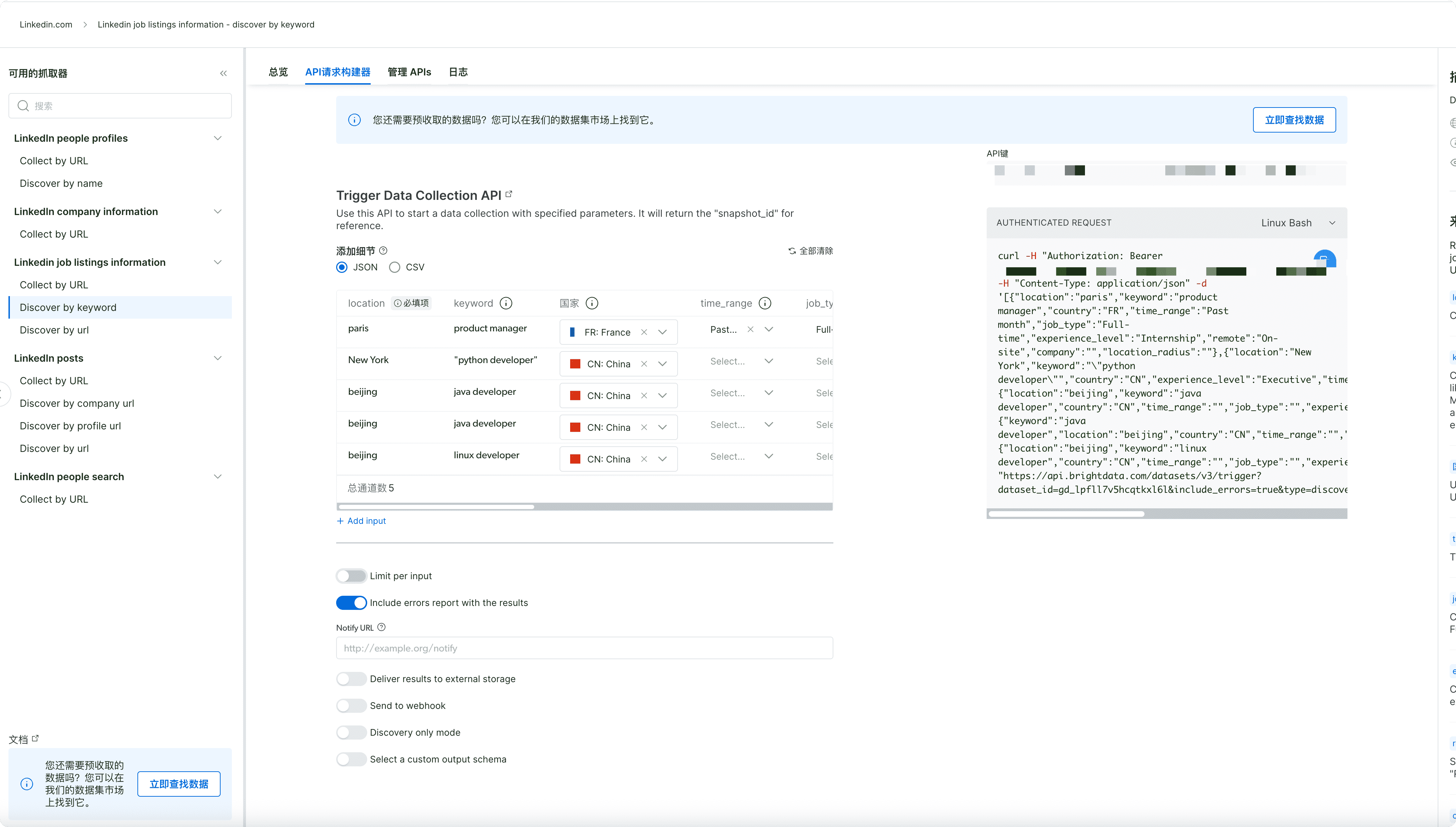This screenshot has width=1456, height=827.
Task: Turn on Discovery only mode
Action: click(x=351, y=732)
